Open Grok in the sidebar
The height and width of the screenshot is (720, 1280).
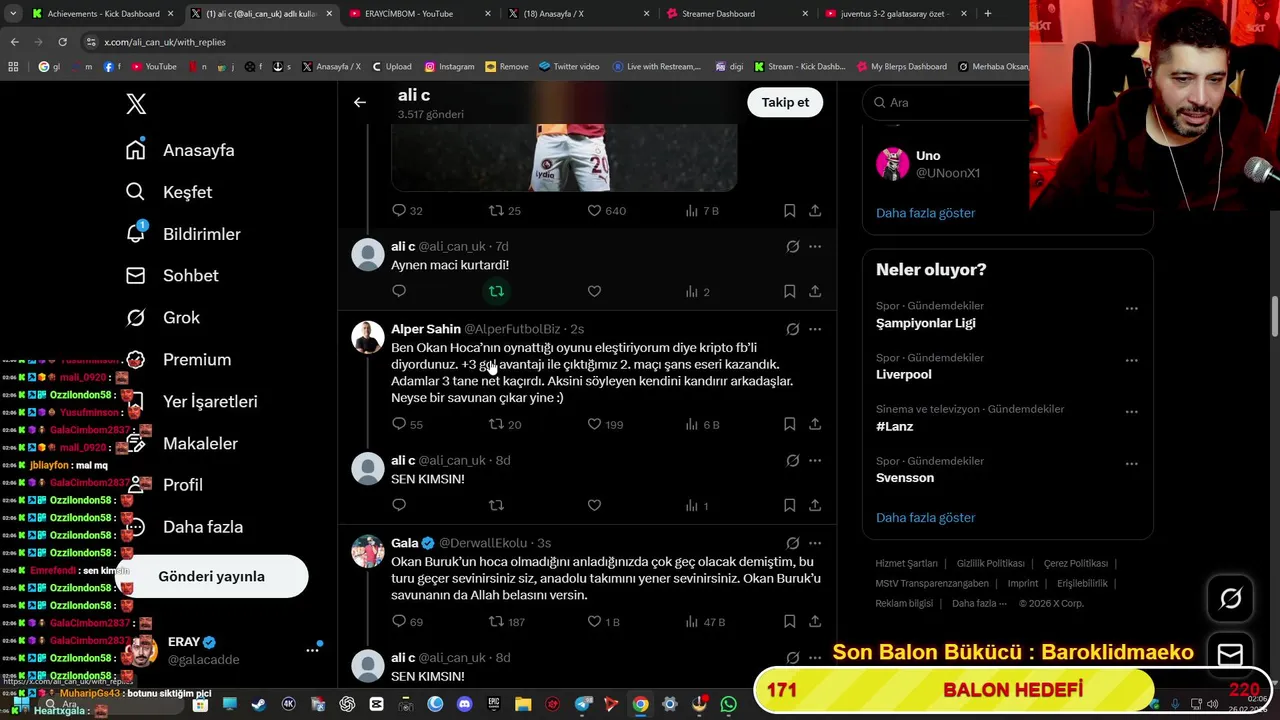pos(163,318)
